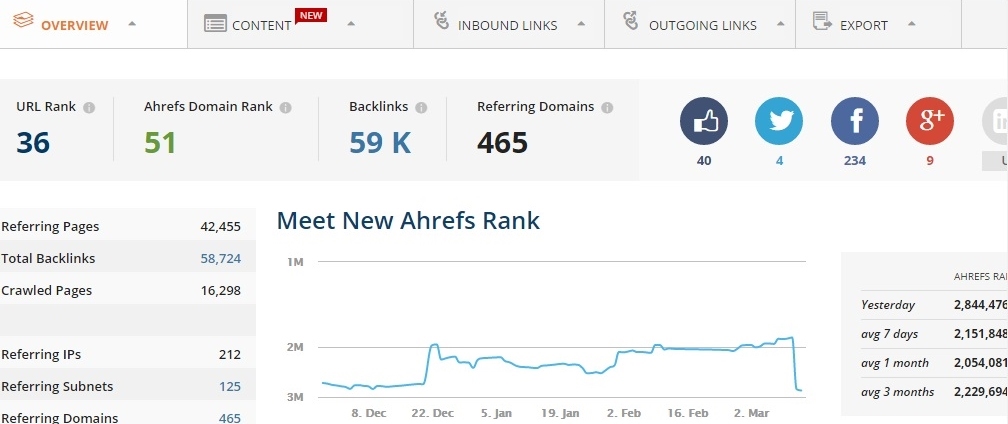
Task: Click info icon beside Referring Domains heading
Action: [x=608, y=107]
